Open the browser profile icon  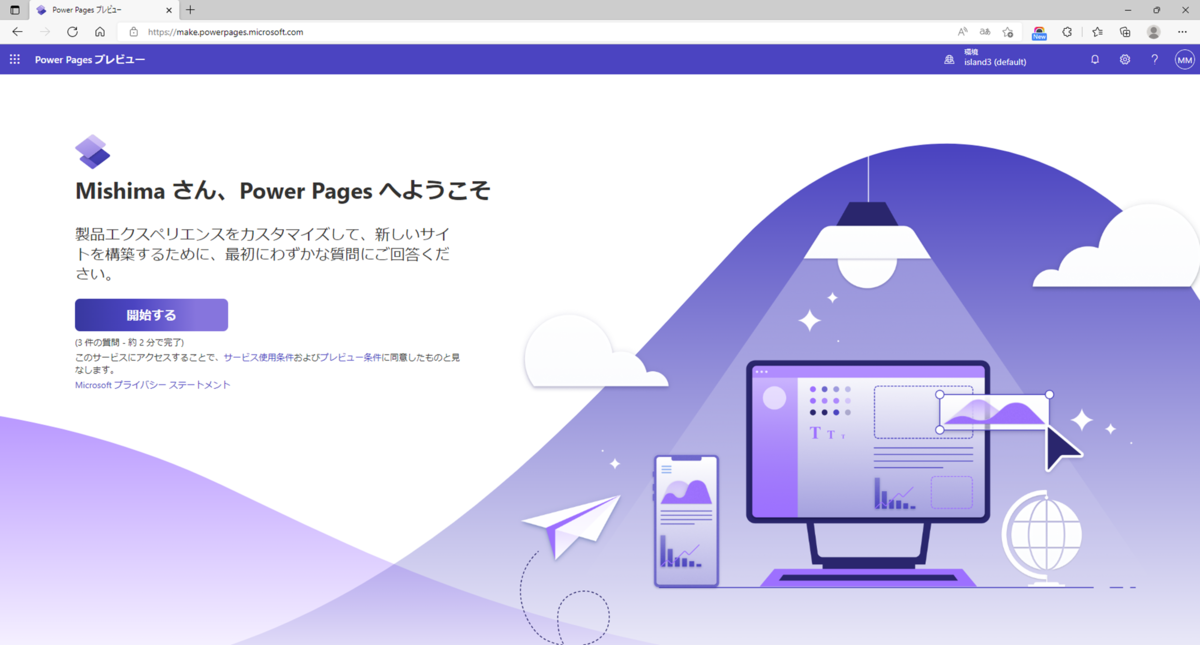[x=1154, y=32]
